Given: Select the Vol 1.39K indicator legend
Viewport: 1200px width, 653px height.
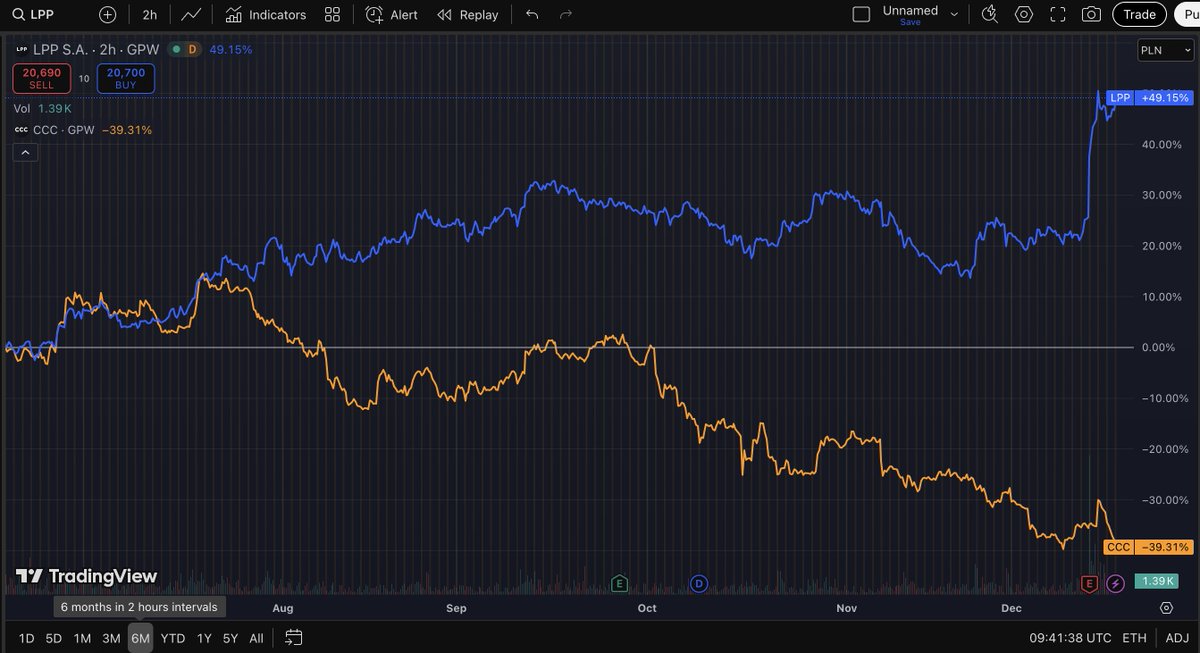Looking at the screenshot, I should click(x=43, y=108).
